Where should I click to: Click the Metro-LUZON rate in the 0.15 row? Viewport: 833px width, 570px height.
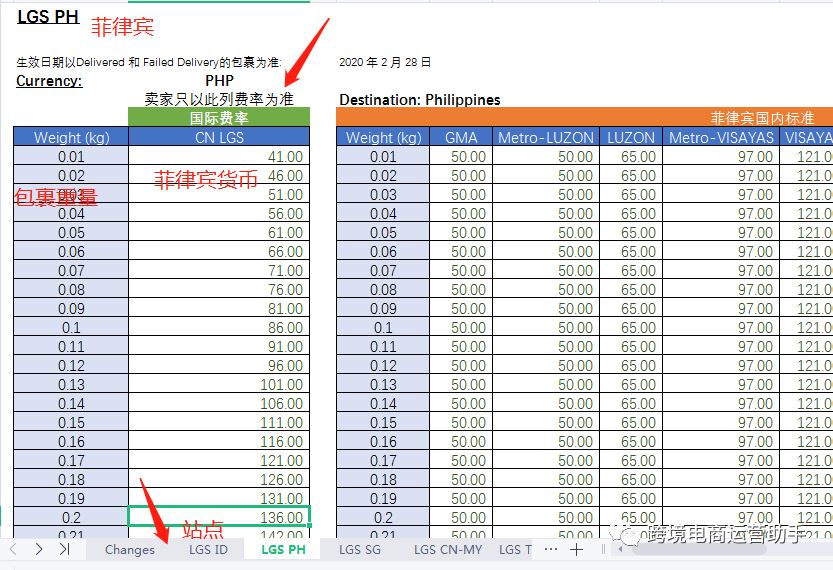(546, 422)
